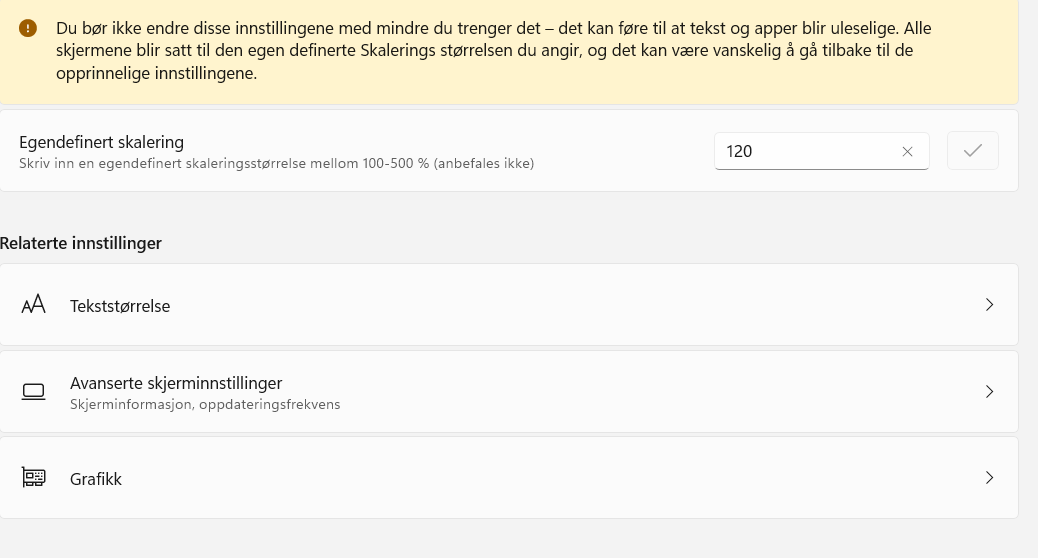Image resolution: width=1038 pixels, height=558 pixels.
Task: Click the Egendefinert skalering title
Action: 101,142
